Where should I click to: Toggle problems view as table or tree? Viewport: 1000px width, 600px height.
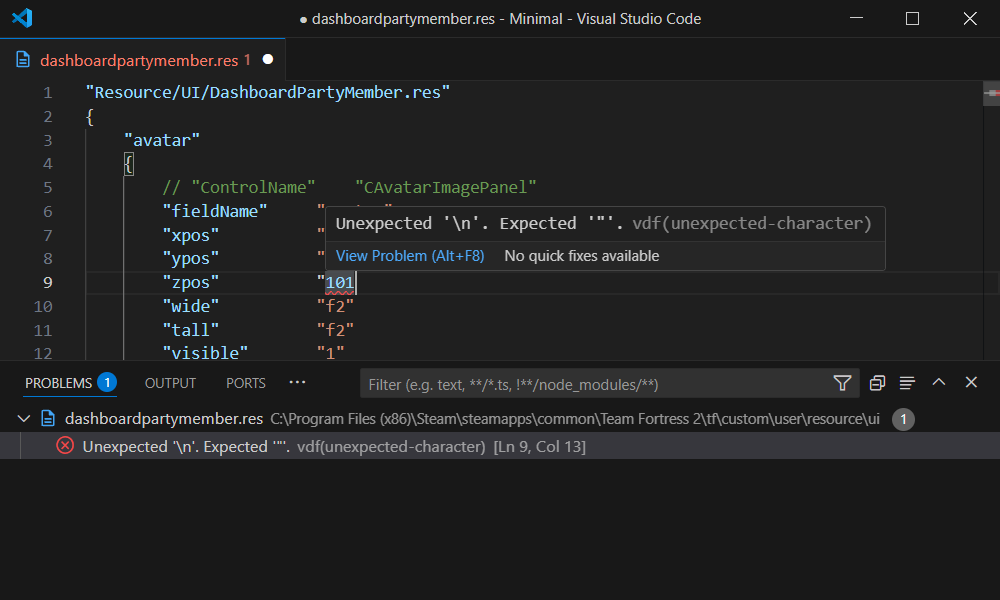click(907, 383)
